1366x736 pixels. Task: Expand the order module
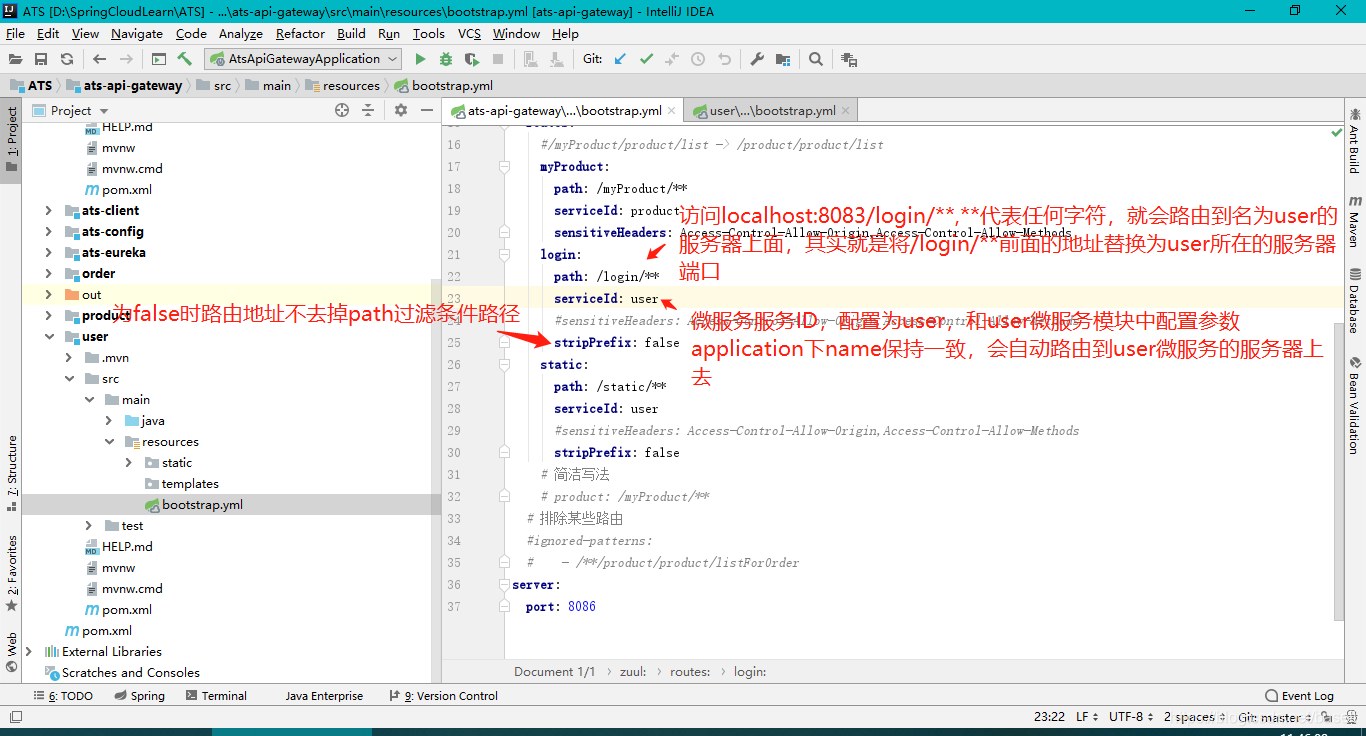48,273
